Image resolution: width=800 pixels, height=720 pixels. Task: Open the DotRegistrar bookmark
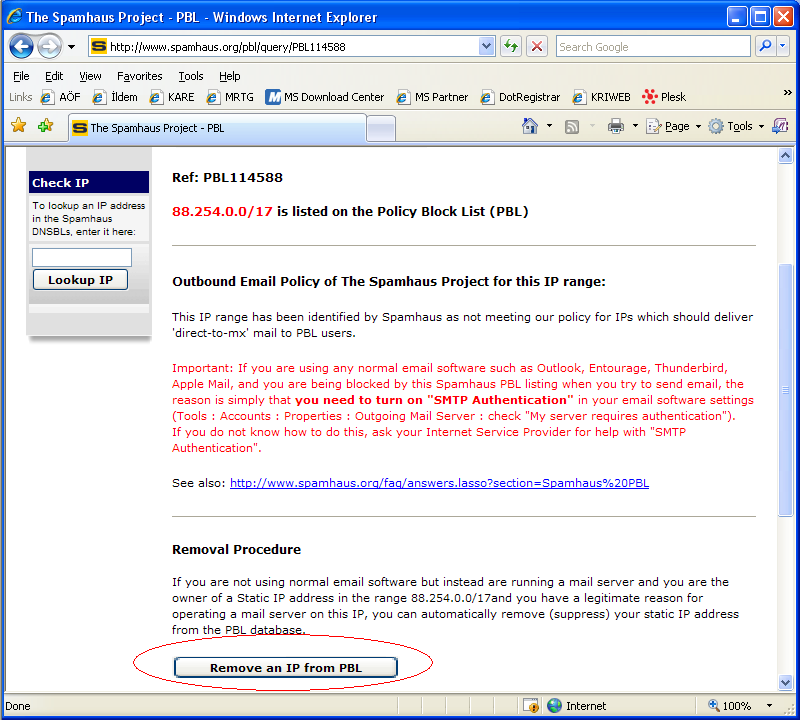[520, 97]
